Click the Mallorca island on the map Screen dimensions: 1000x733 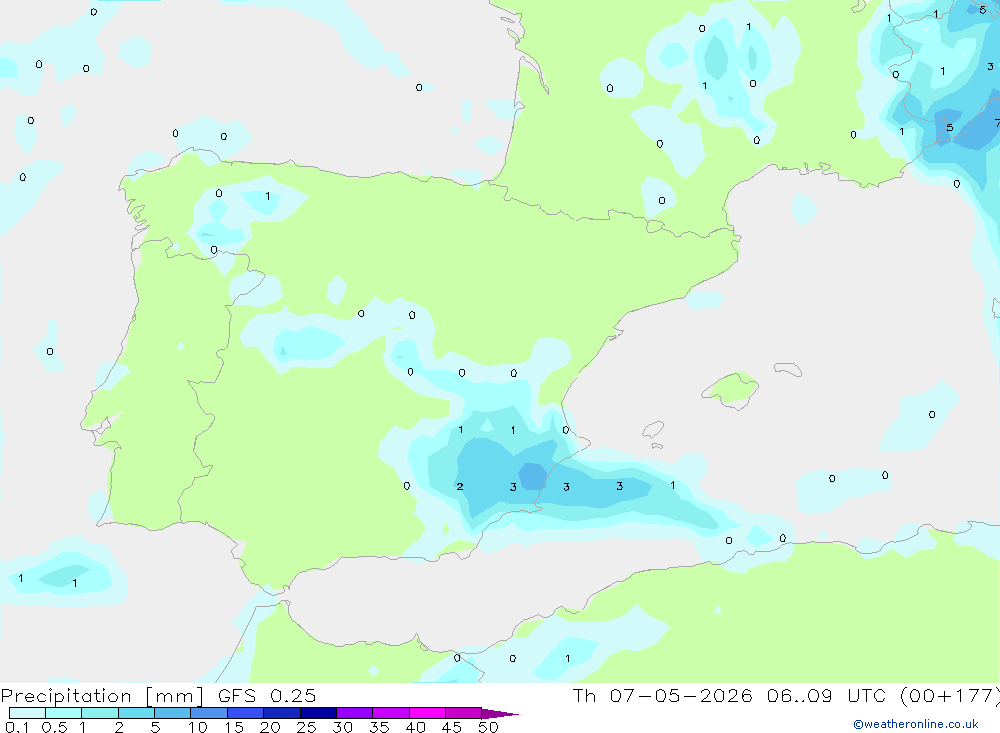(x=731, y=389)
